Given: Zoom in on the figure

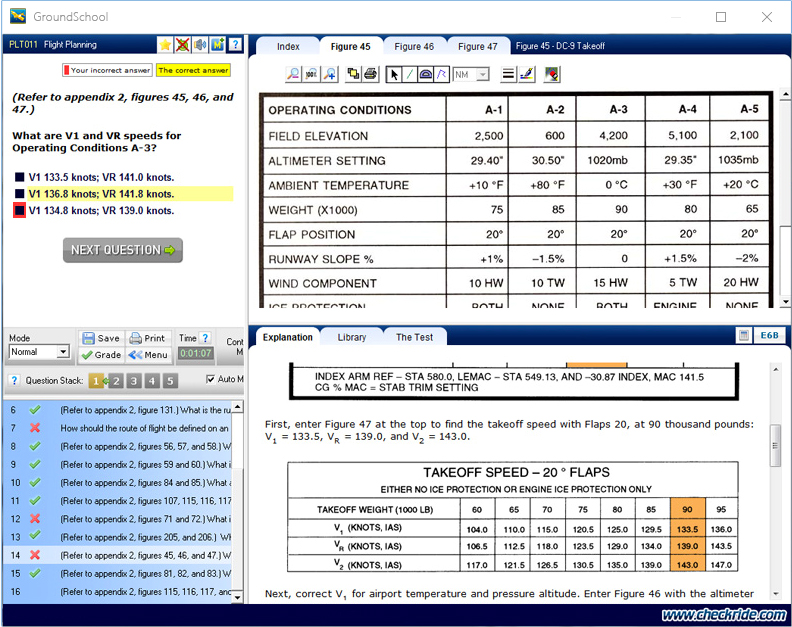Looking at the screenshot, I should pos(330,74).
